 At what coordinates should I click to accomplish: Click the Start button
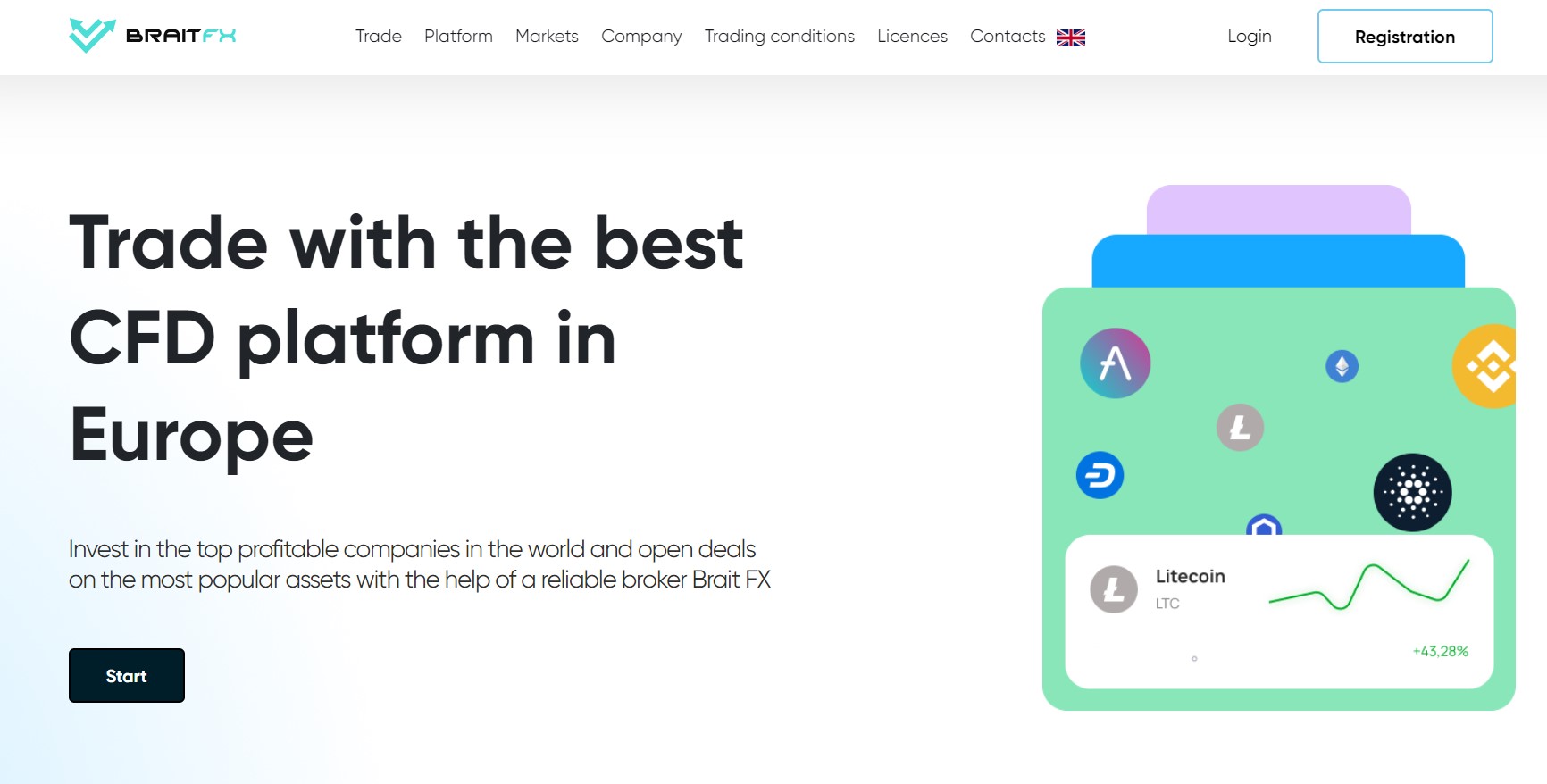(127, 676)
